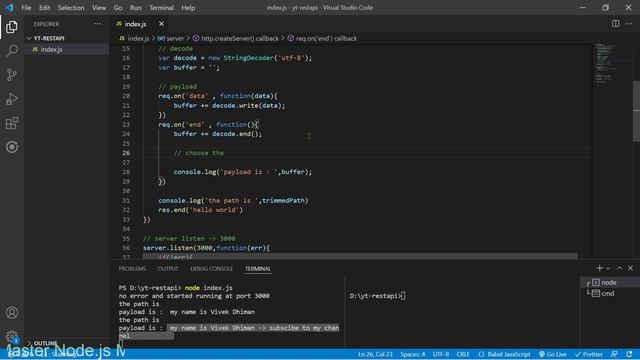This screenshot has height=360, width=640.
Task: Select the node terminal in terminal list
Action: (x=610, y=282)
